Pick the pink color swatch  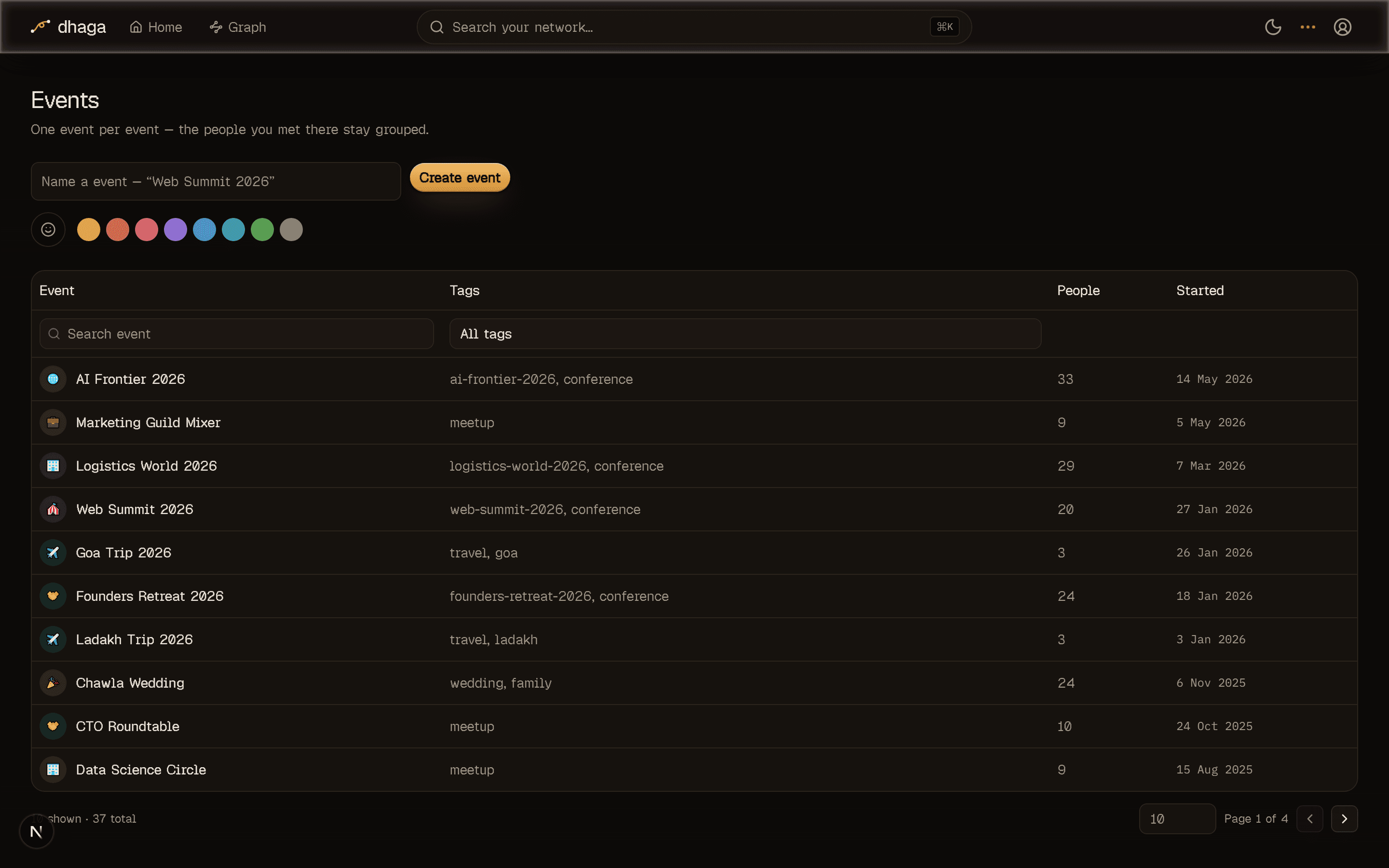point(146,230)
